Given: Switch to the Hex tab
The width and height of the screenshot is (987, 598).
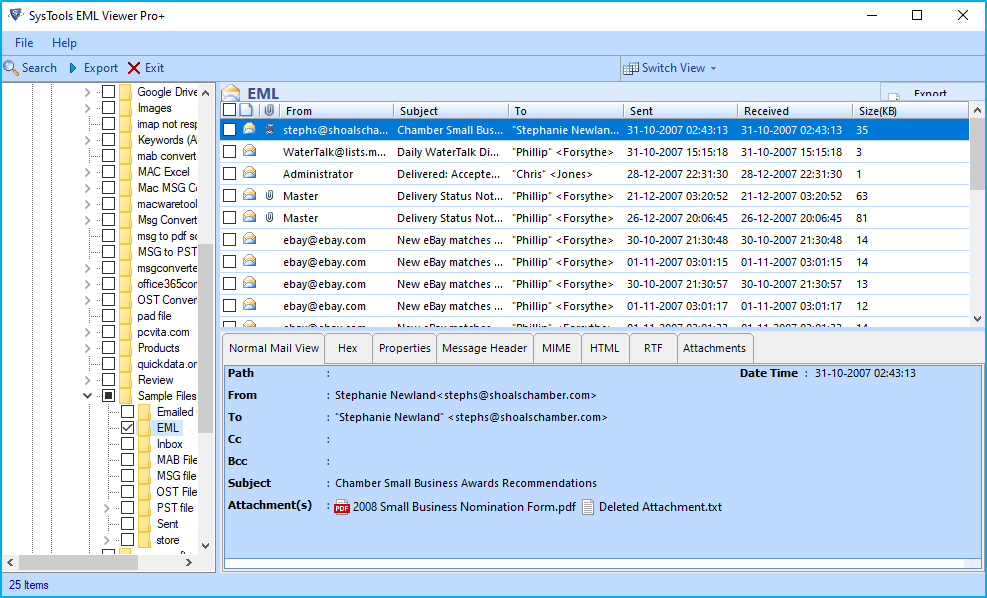Looking at the screenshot, I should (x=347, y=348).
